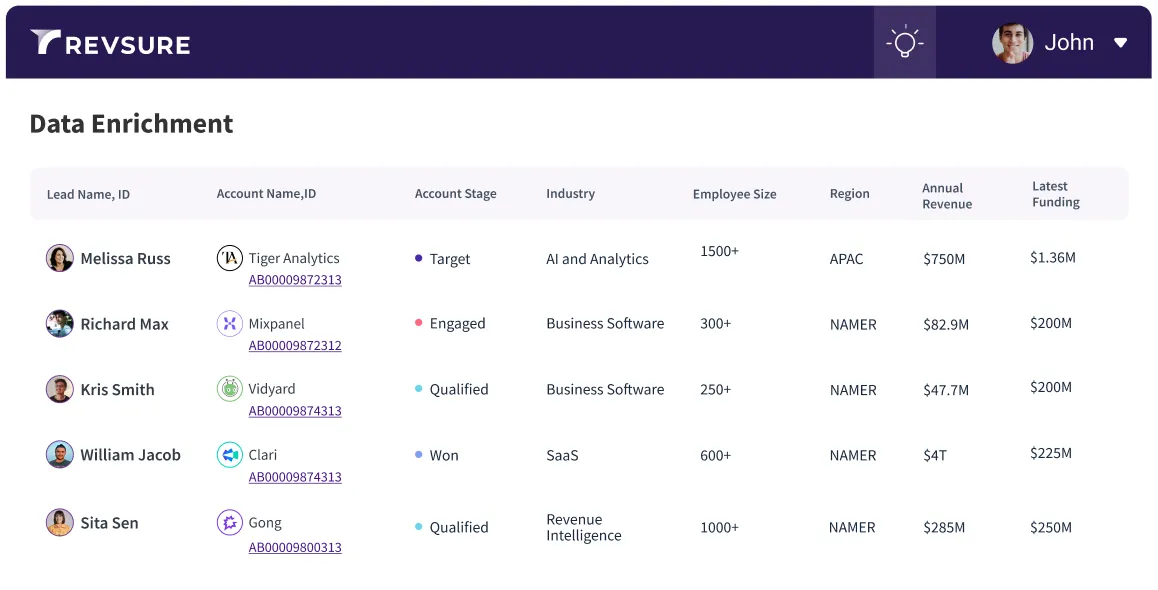
Task: Open account link AB00009872313 under Tiger Analytics
Action: [x=295, y=280]
